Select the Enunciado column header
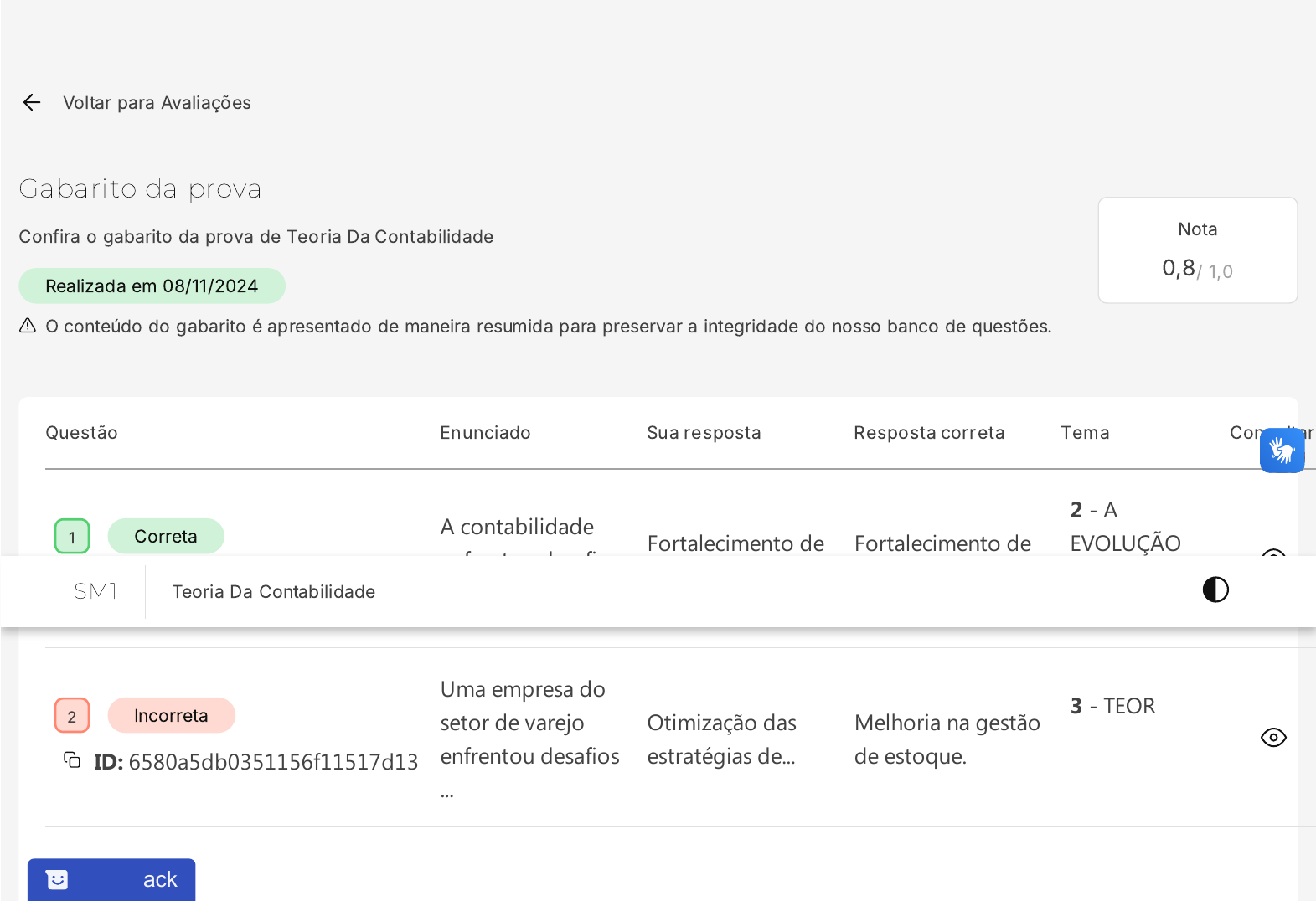Viewport: 1316px width, 901px height. tap(485, 433)
